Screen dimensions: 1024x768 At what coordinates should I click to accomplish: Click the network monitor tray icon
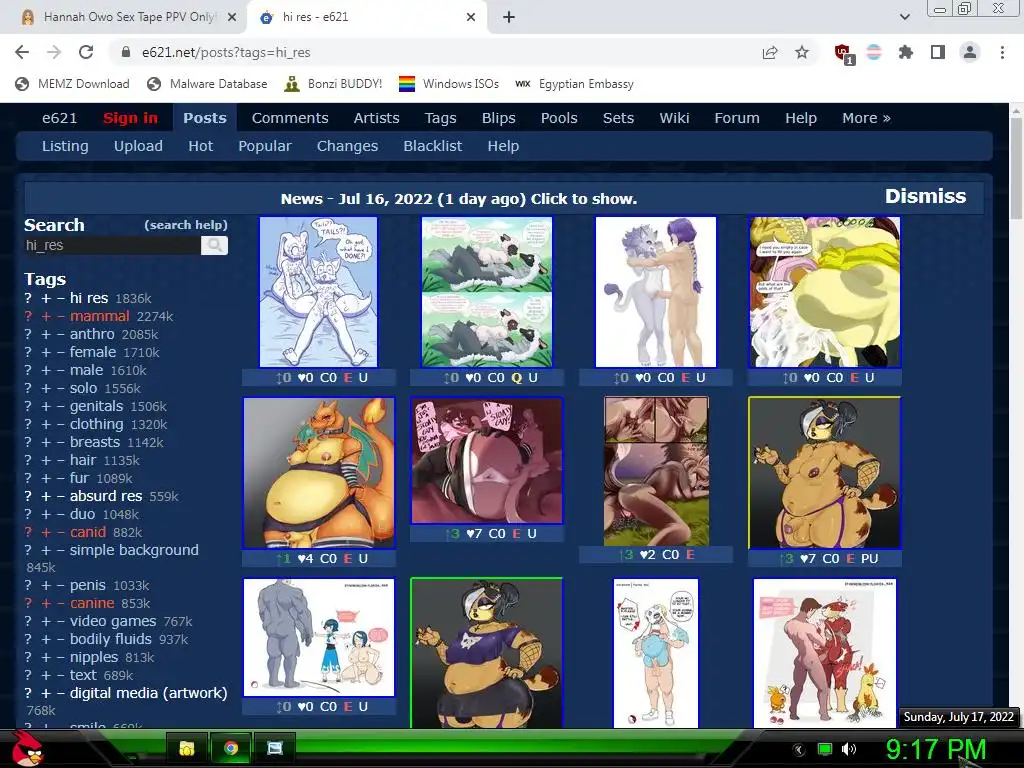[x=825, y=749]
